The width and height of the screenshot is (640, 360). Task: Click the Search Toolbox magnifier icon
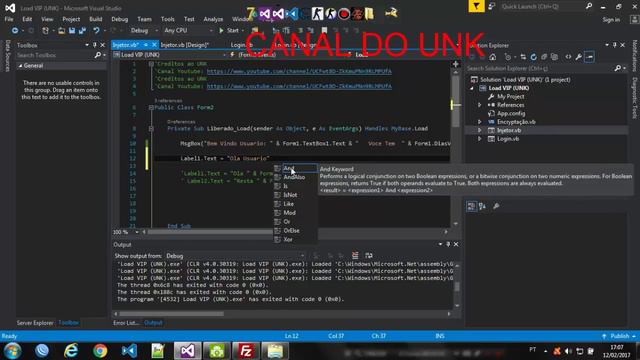[98, 55]
